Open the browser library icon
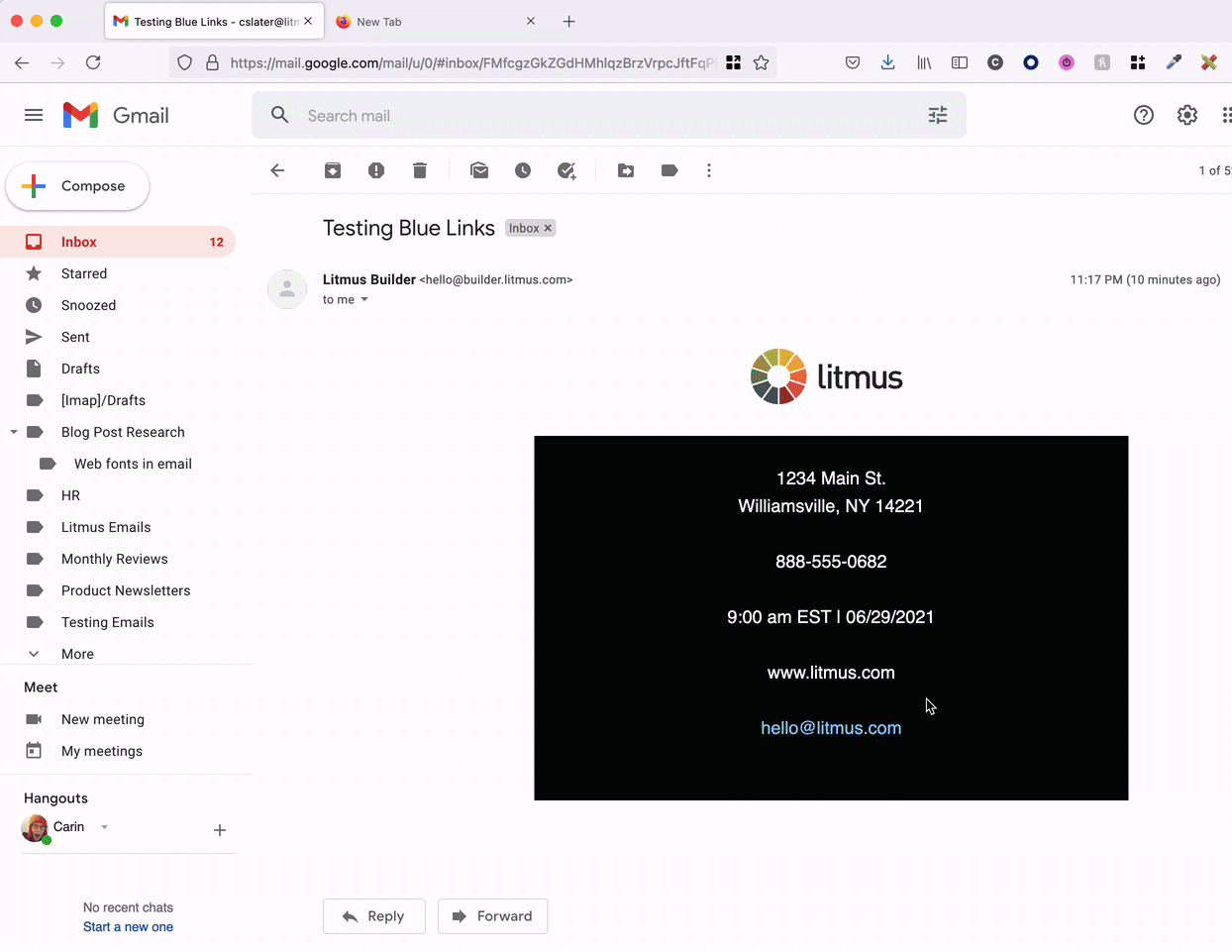 [x=924, y=62]
